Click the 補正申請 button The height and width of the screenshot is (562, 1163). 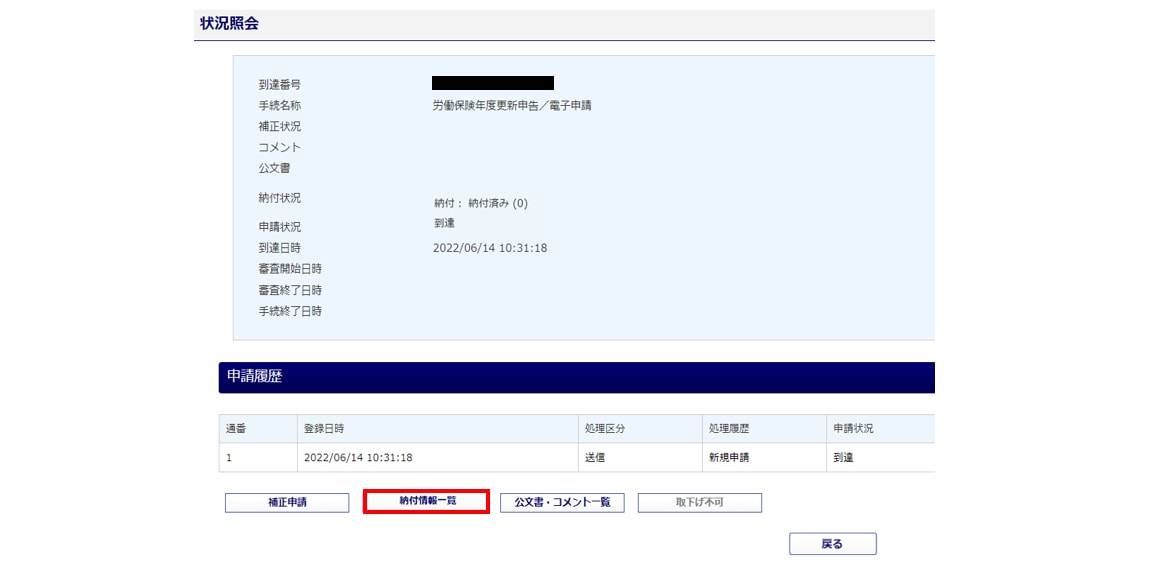click(287, 503)
